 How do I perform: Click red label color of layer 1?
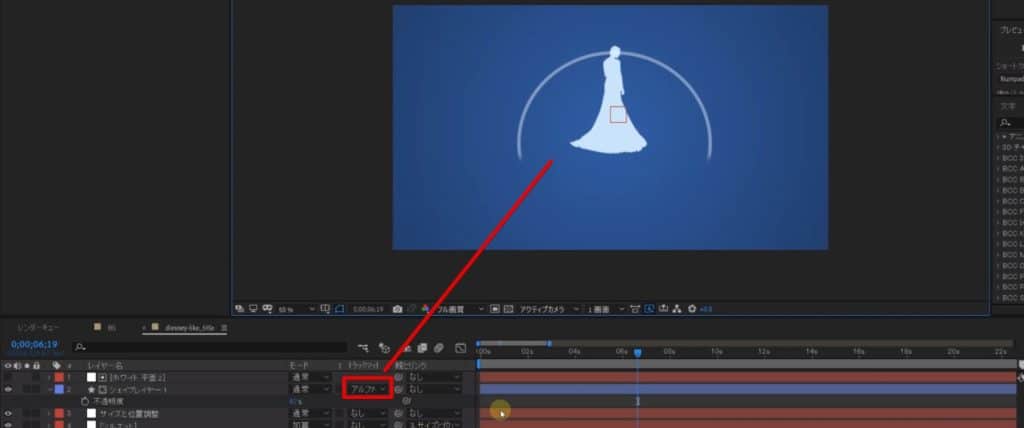59,377
